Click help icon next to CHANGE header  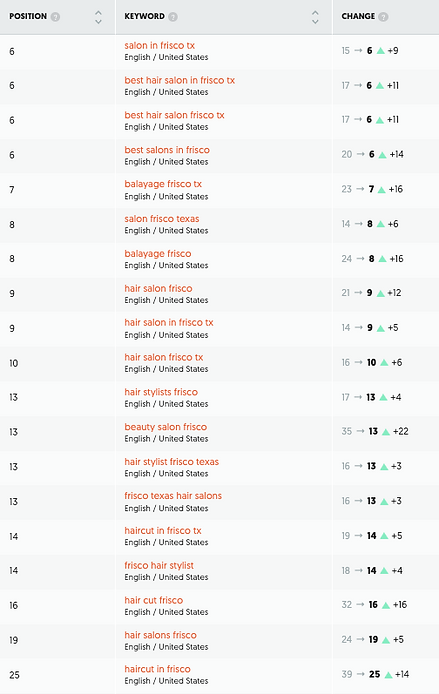coord(384,17)
